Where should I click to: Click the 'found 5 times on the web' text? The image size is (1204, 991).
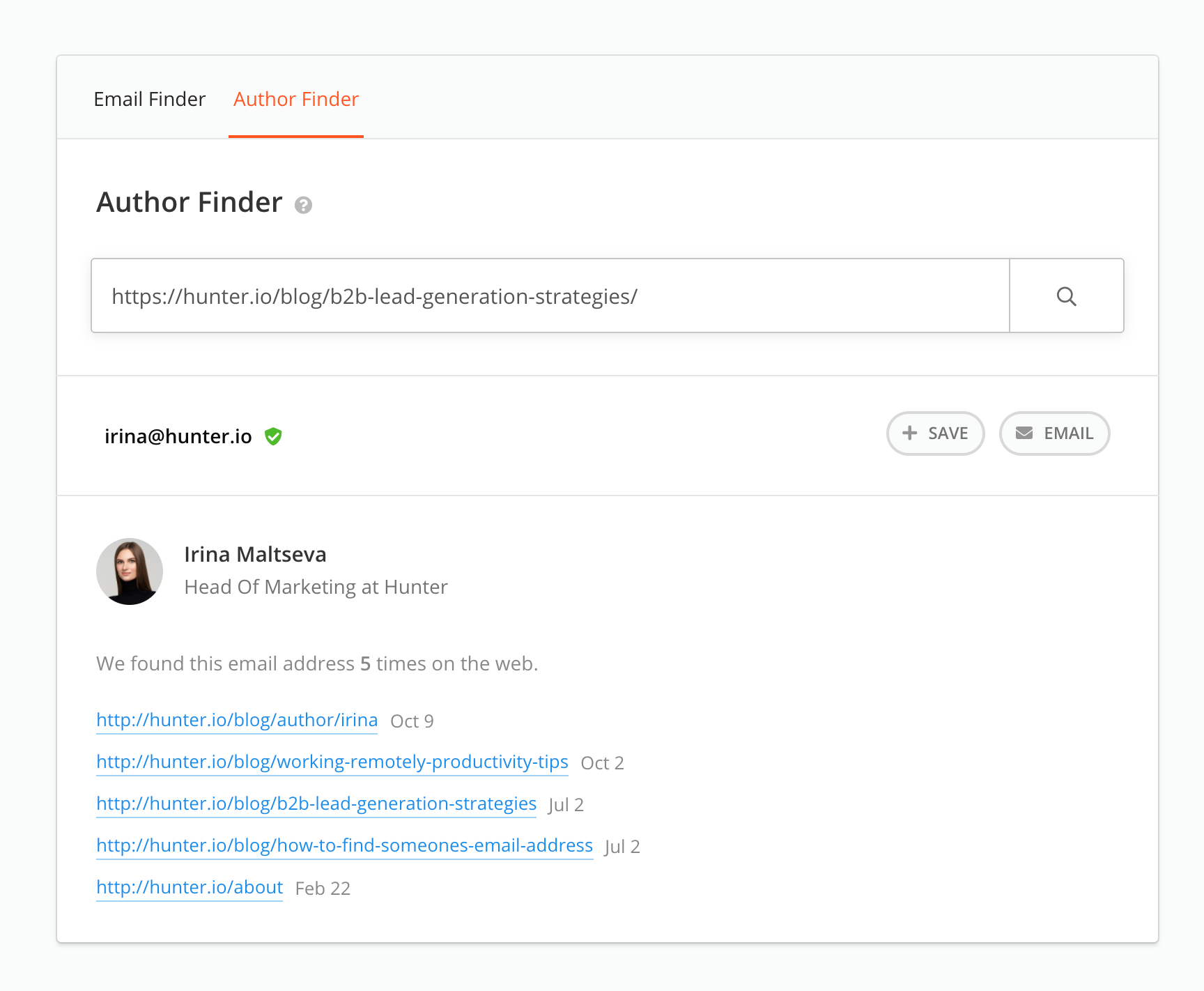click(x=317, y=663)
